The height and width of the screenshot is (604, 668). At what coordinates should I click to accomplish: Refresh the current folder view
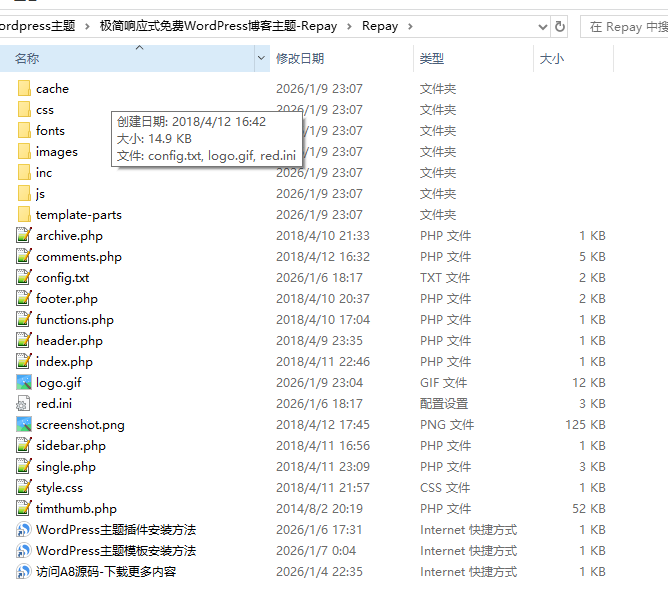pos(560,27)
